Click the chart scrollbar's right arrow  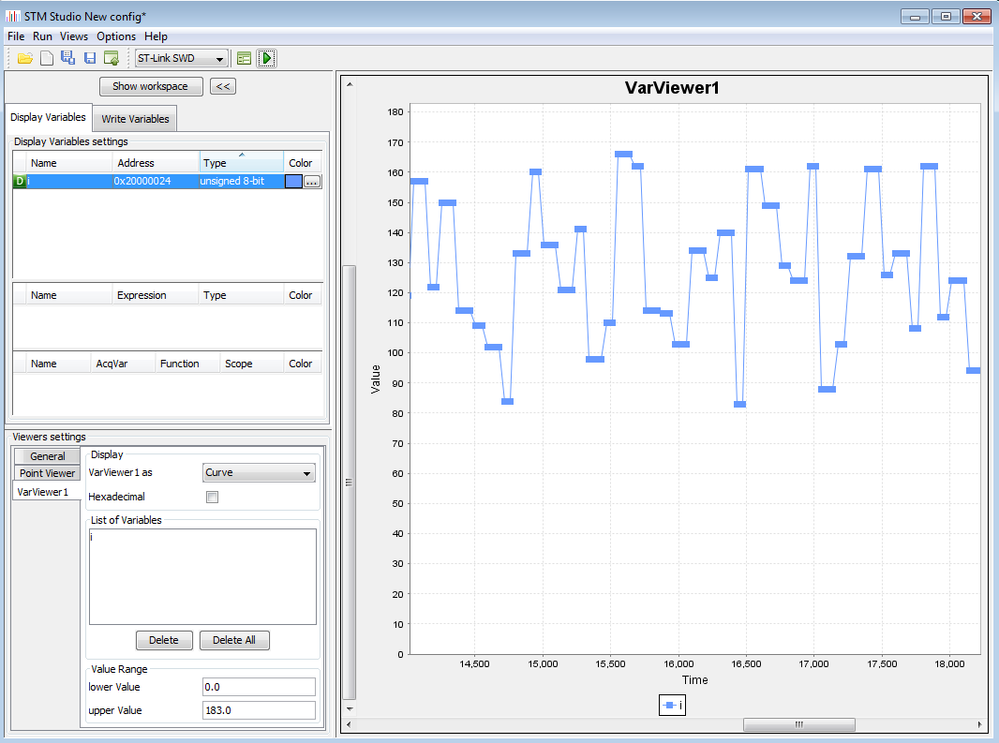[979, 725]
